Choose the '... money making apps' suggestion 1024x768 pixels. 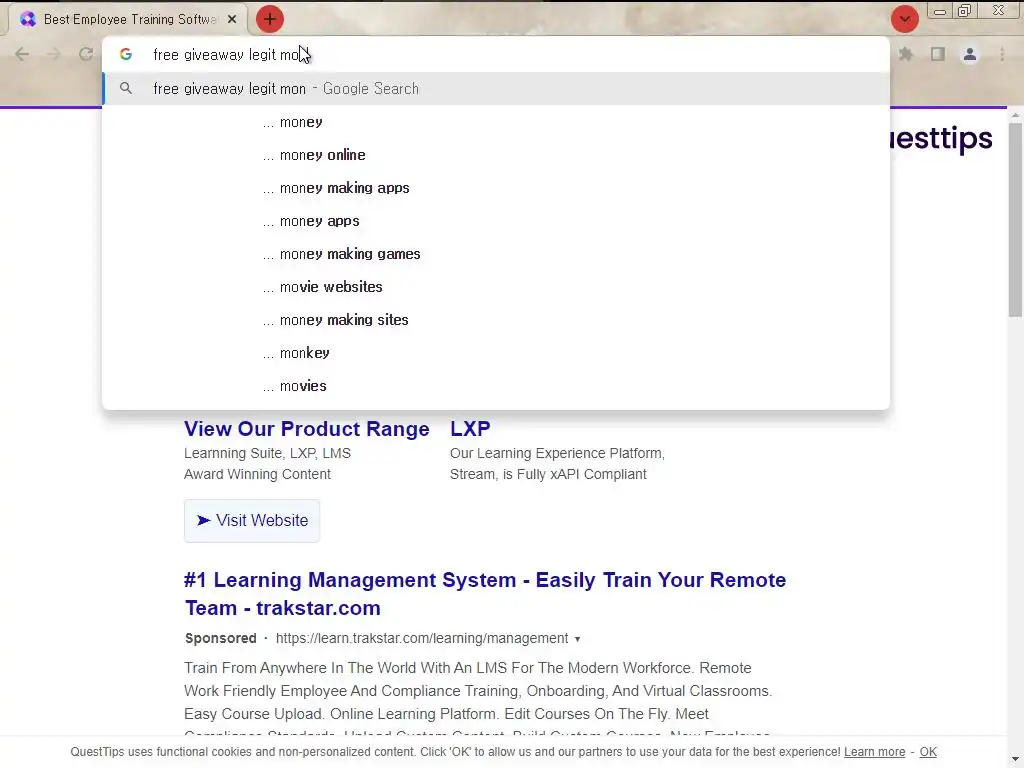pyautogui.click(x=496, y=188)
